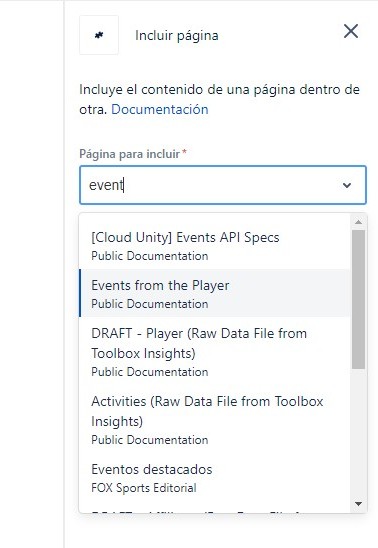The width and height of the screenshot is (378, 548).
Task: Select Eventos destacados from FOX Sports Editorial
Action: [x=215, y=477]
